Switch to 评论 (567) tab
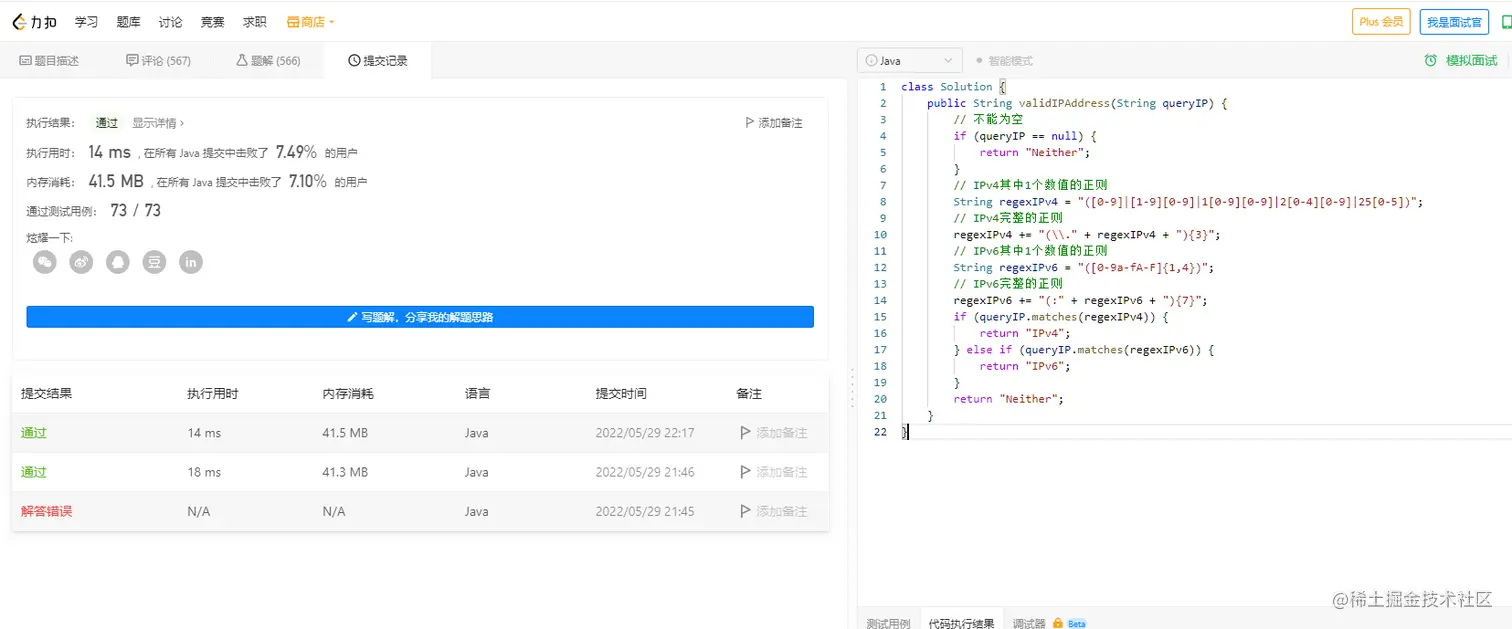 158,61
